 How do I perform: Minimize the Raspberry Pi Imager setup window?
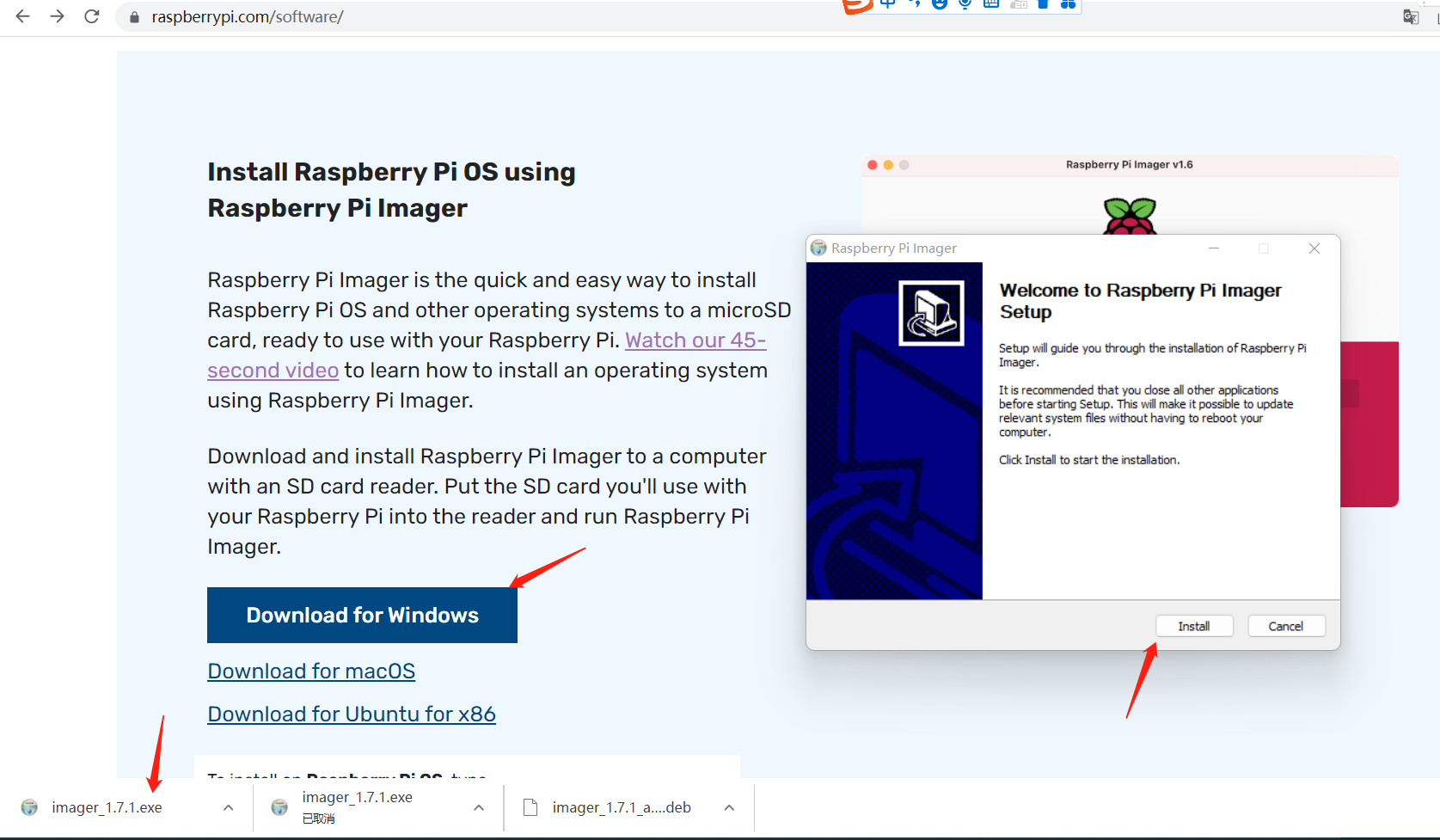coord(1214,248)
